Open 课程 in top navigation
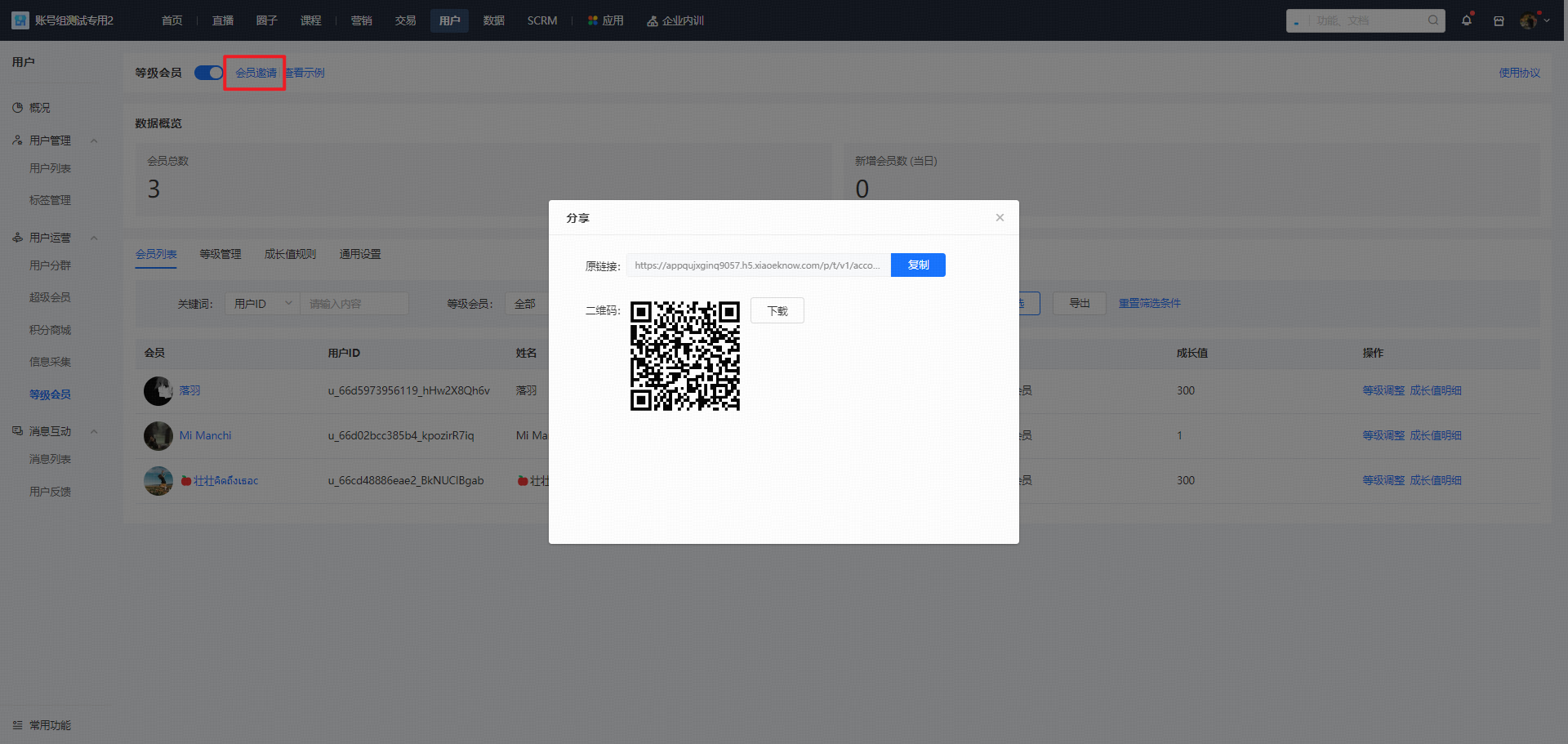 point(311,20)
